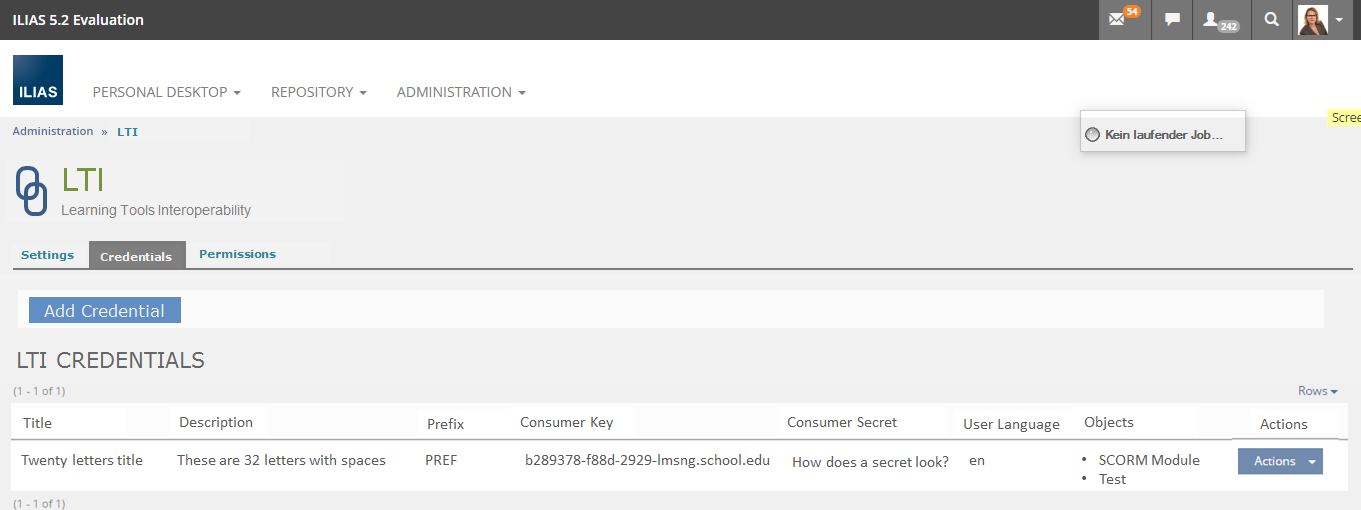Expand the Repository menu
The width and height of the screenshot is (1361, 510).
pyautogui.click(x=318, y=92)
